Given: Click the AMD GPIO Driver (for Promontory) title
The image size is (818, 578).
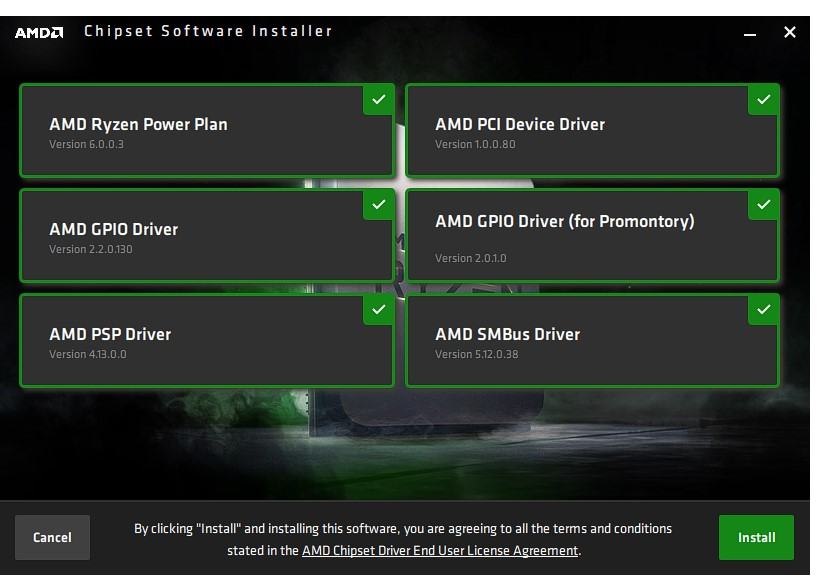Looking at the screenshot, I should tap(565, 222).
